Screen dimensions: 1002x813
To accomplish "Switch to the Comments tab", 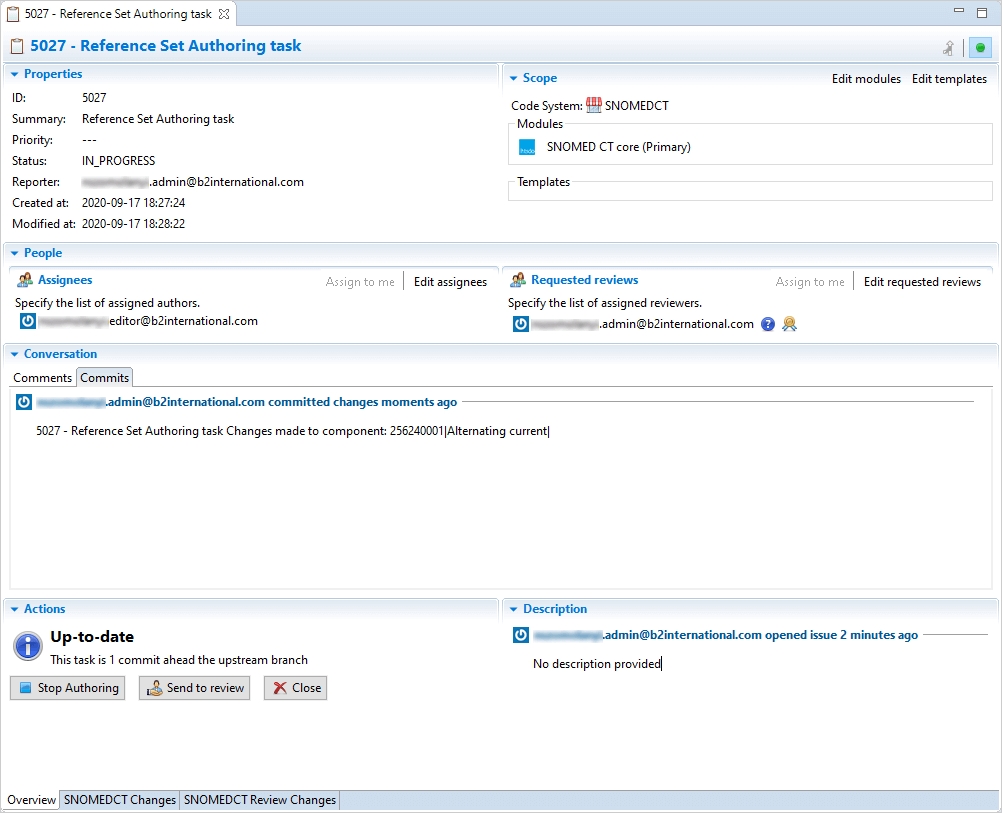I will (42, 378).
